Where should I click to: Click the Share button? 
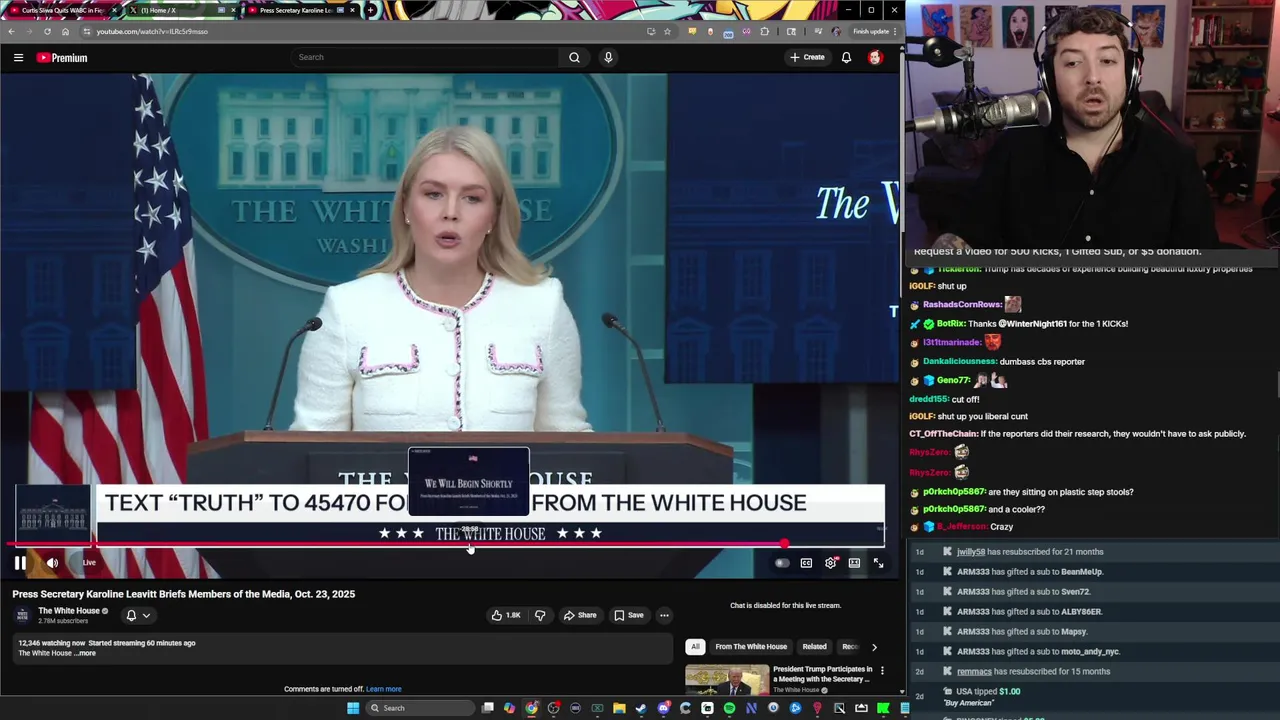coord(579,615)
